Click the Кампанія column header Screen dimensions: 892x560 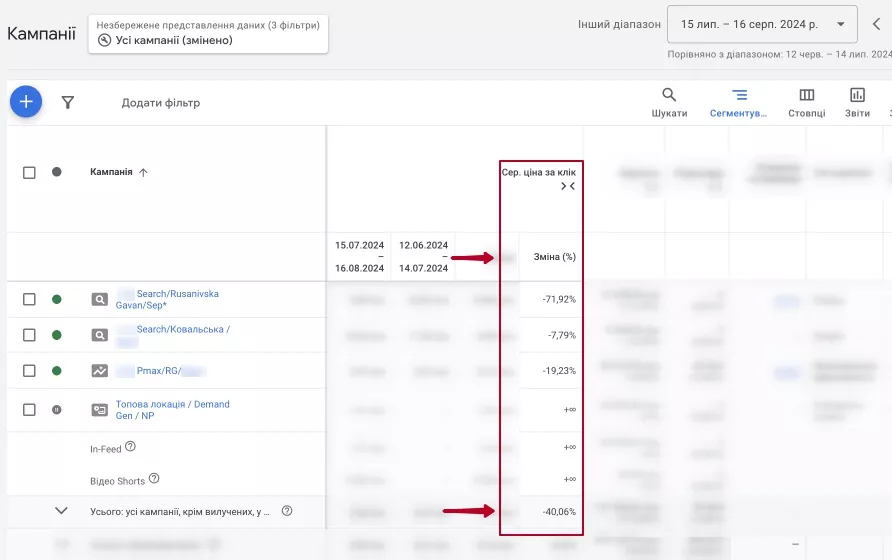(x=111, y=172)
